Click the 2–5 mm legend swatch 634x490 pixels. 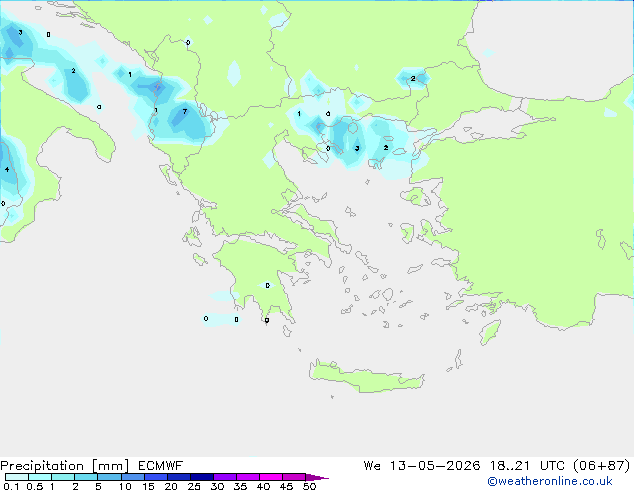[86, 477]
